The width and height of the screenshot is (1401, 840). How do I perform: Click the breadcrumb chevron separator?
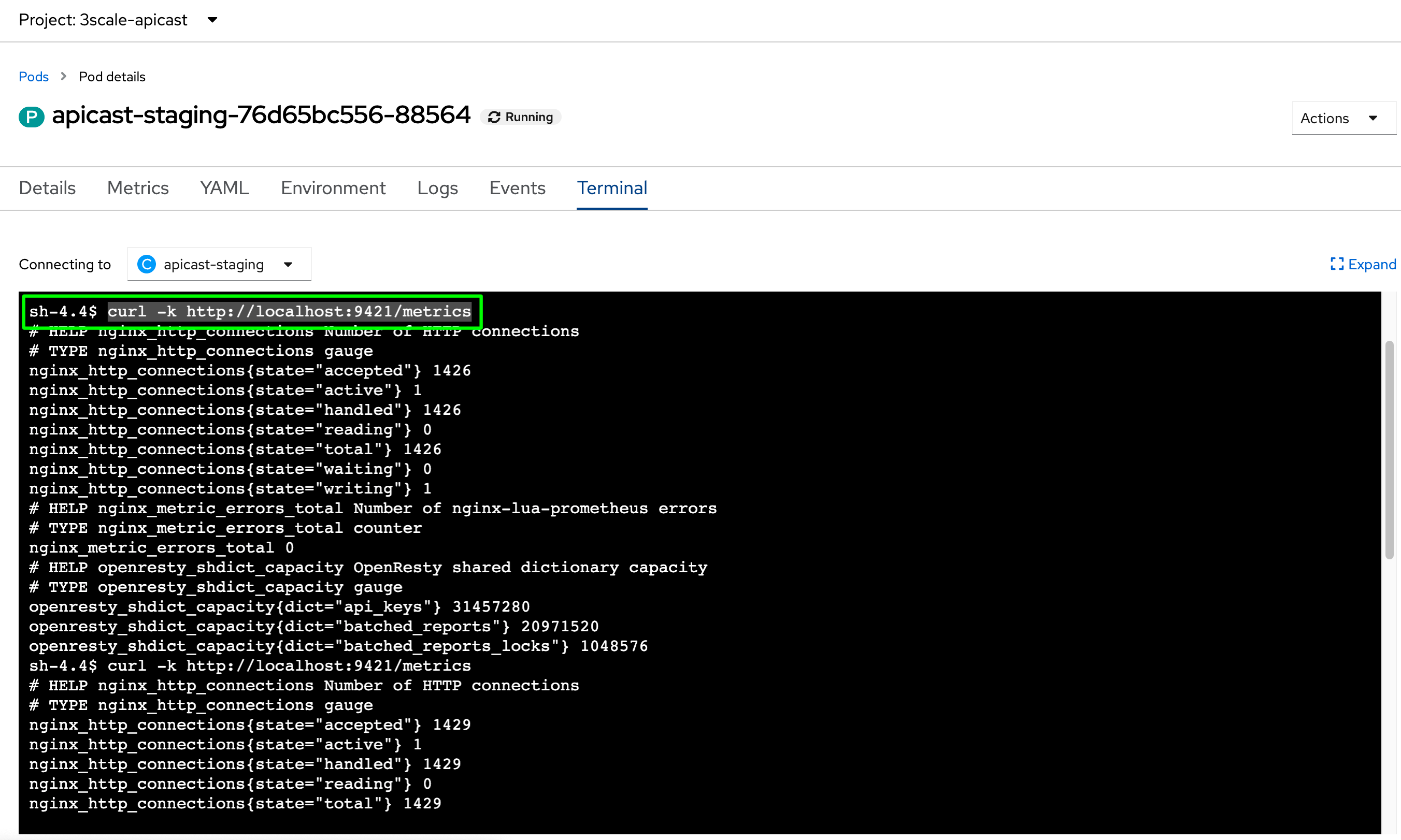pos(63,77)
